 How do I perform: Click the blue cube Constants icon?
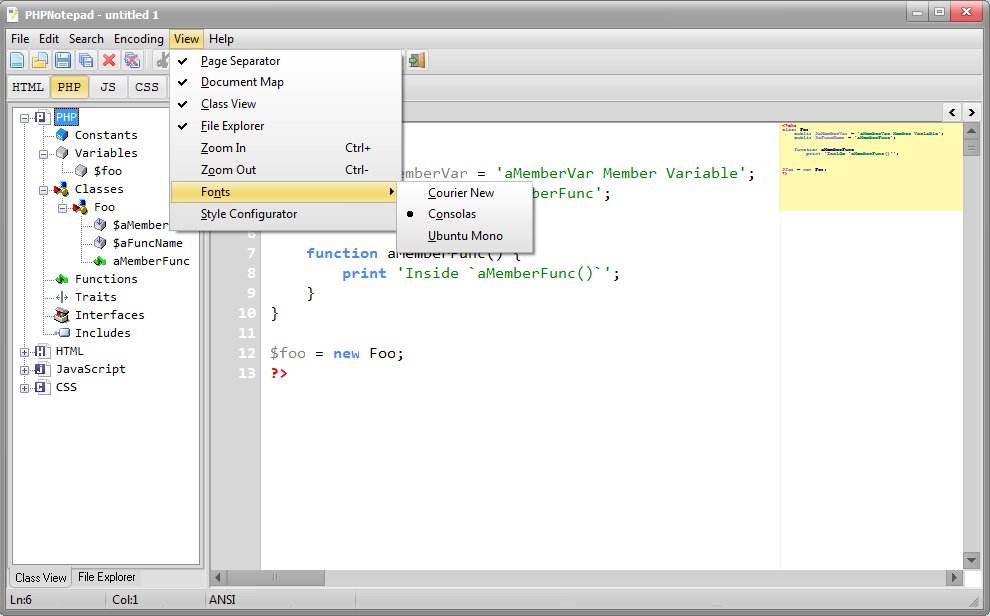click(x=62, y=135)
